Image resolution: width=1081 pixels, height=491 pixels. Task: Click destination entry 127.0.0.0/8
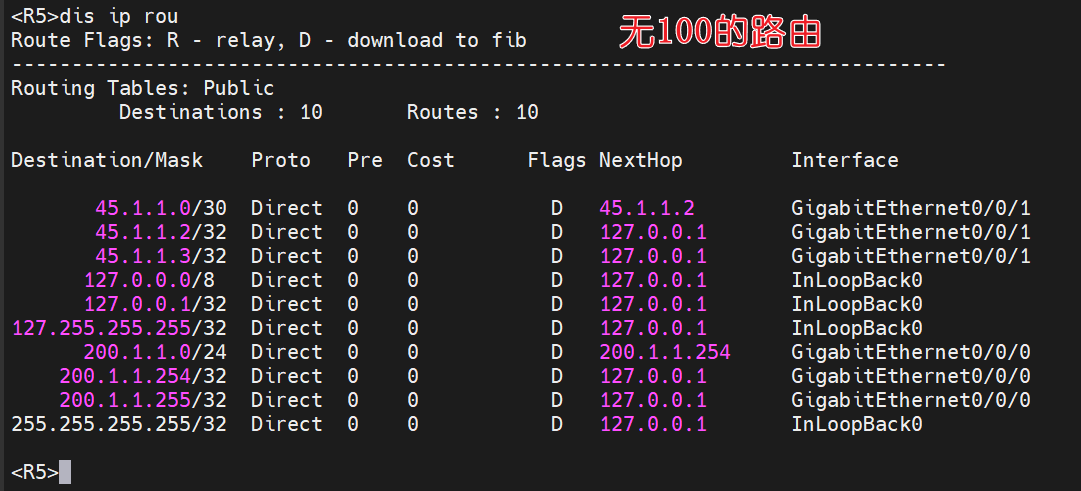154,280
